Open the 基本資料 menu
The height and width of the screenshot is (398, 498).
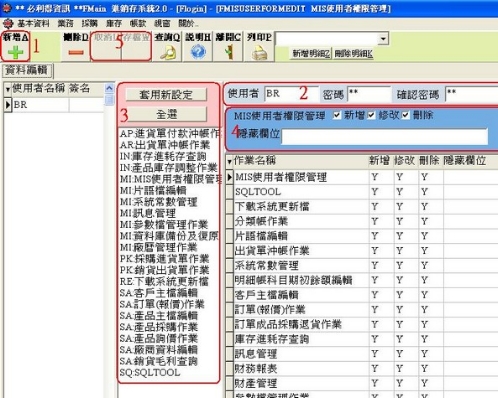pos(33,23)
